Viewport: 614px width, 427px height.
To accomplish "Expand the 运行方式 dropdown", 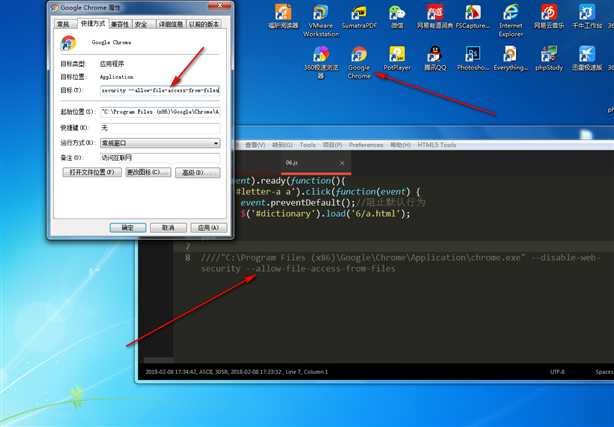I will tap(160, 143).
